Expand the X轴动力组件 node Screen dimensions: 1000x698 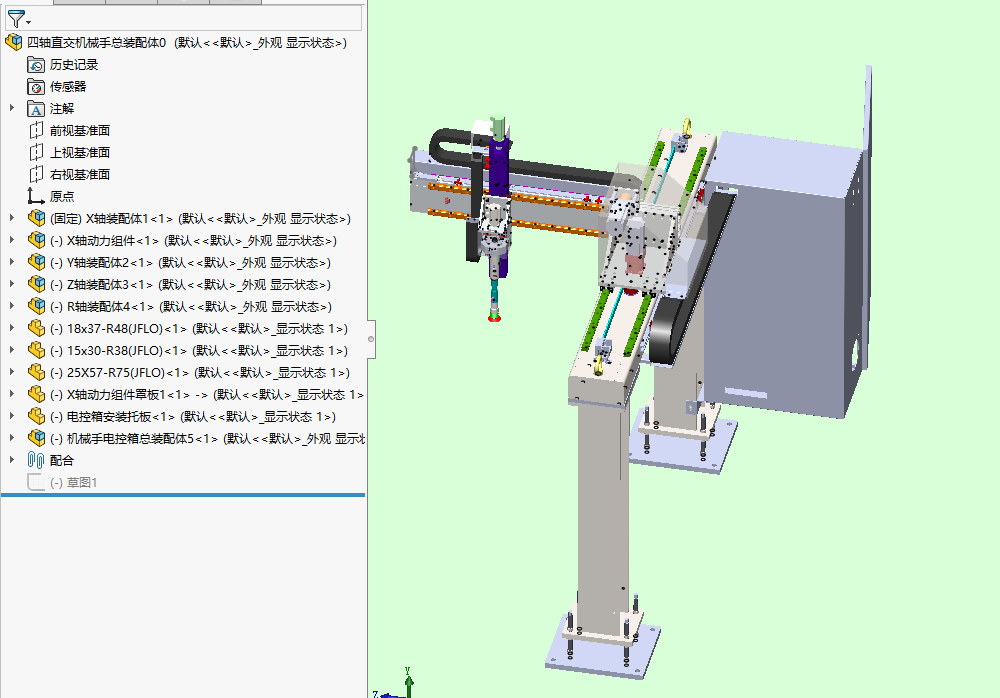[x=11, y=241]
